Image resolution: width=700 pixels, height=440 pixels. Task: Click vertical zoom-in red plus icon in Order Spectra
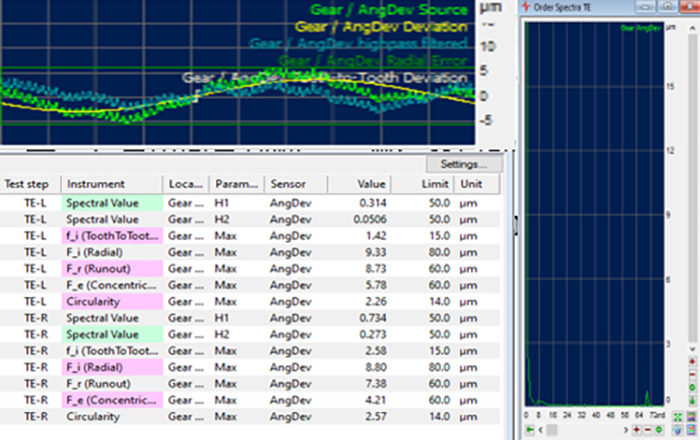(x=692, y=361)
